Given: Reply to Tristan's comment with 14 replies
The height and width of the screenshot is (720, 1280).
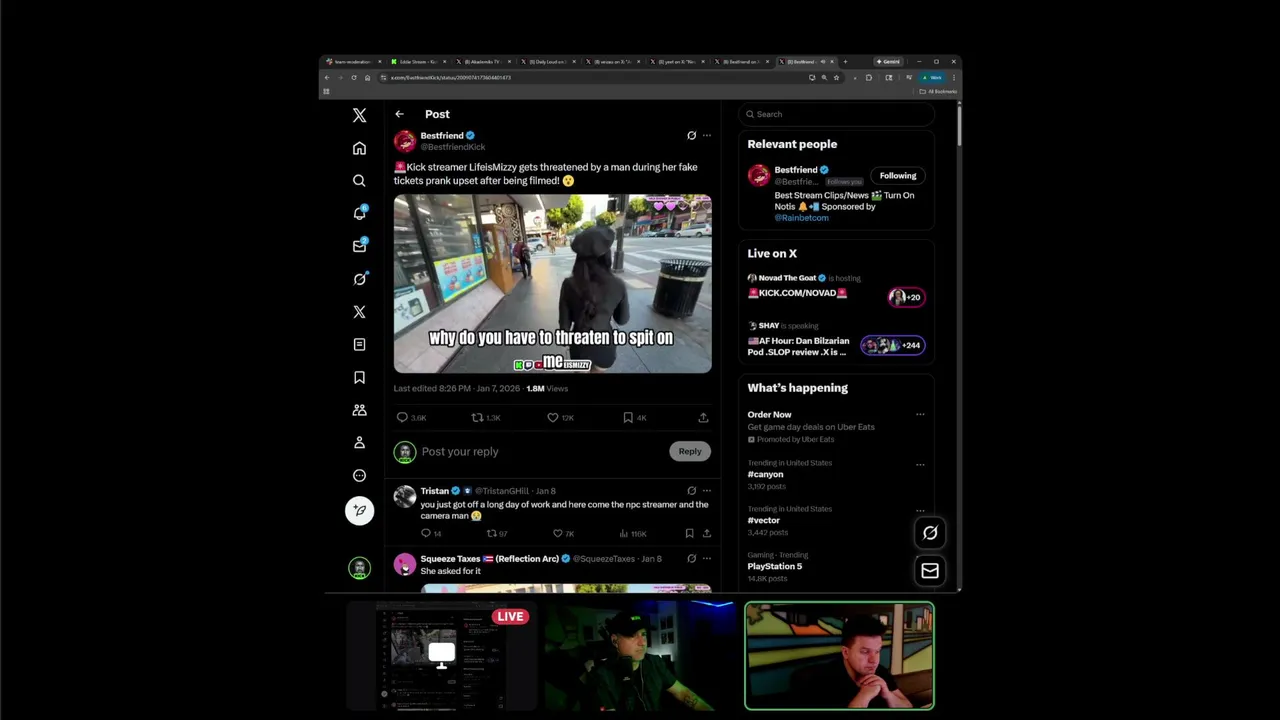Looking at the screenshot, I should coord(425,533).
